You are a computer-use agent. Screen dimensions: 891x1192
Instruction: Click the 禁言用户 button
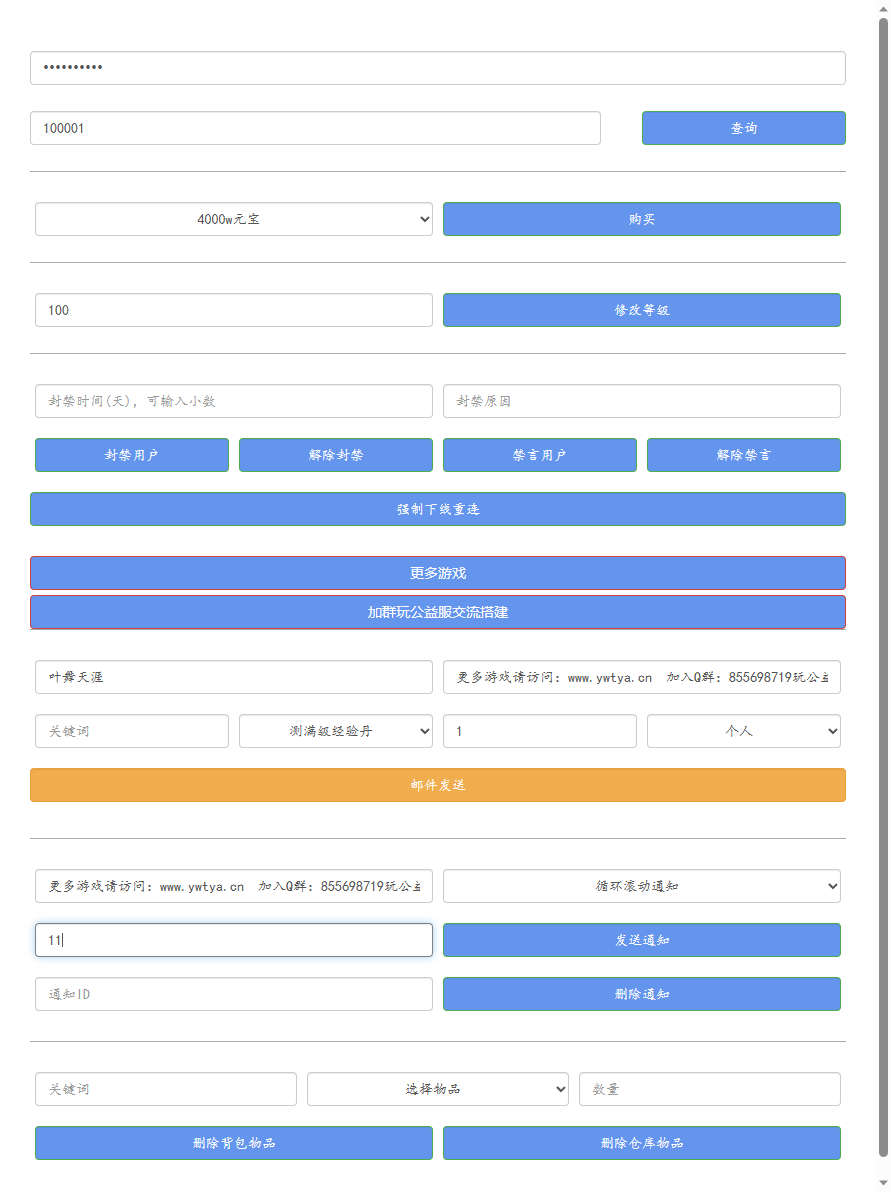pos(540,455)
